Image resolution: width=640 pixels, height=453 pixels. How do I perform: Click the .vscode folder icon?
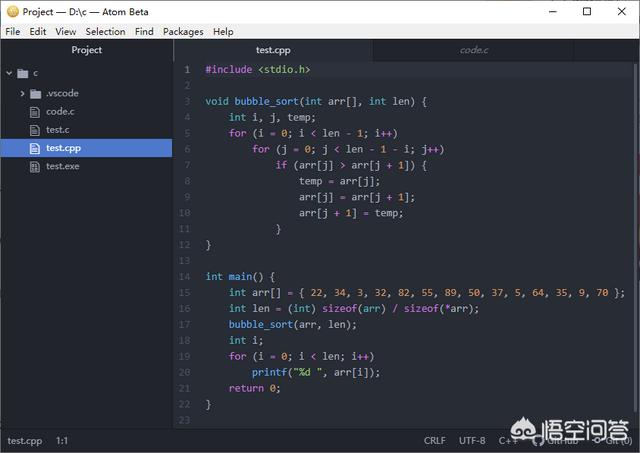[36, 94]
